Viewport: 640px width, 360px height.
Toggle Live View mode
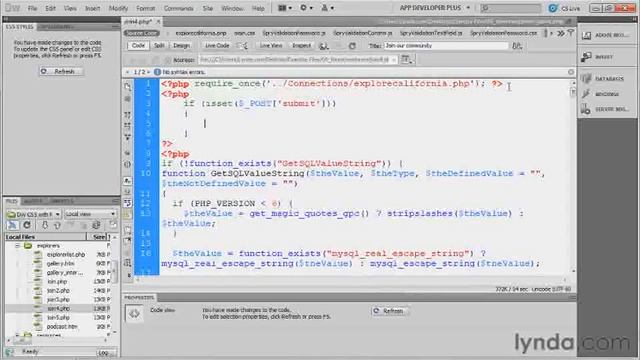click(x=271, y=46)
